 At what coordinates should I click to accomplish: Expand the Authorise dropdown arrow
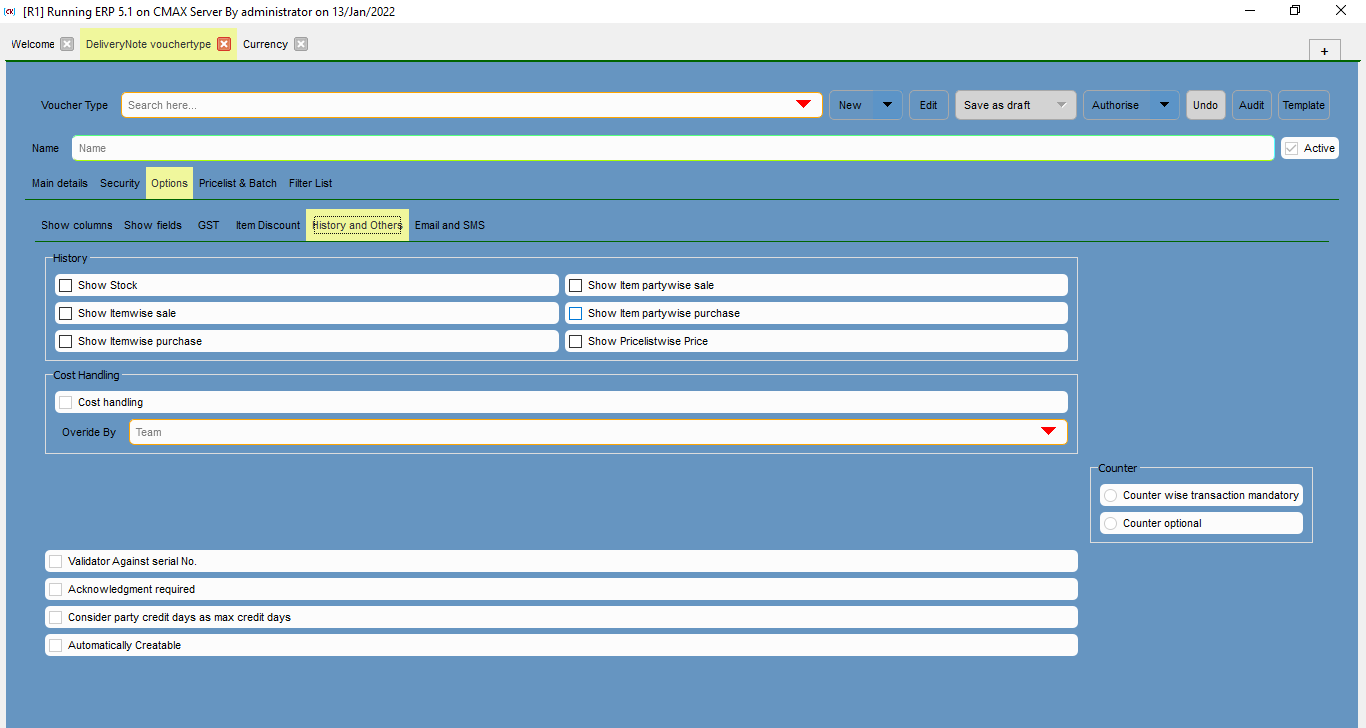click(x=1164, y=105)
